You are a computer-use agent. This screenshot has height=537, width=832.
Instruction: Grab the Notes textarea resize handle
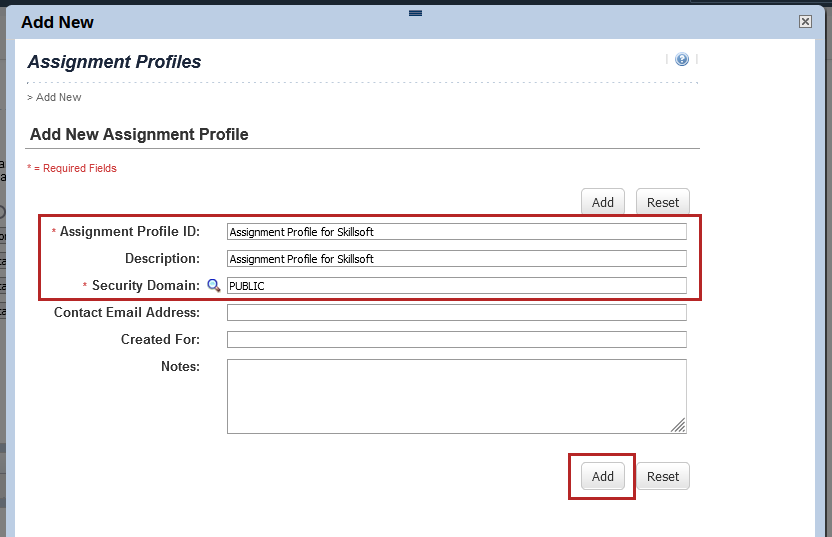coord(678,425)
